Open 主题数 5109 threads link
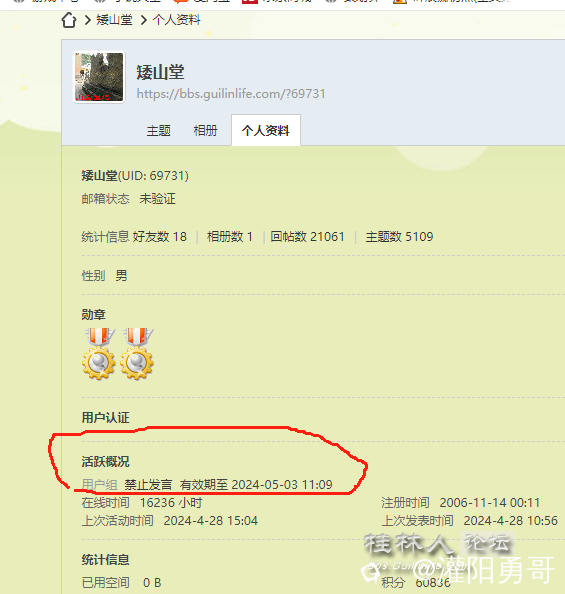565x594 pixels. pos(399,237)
